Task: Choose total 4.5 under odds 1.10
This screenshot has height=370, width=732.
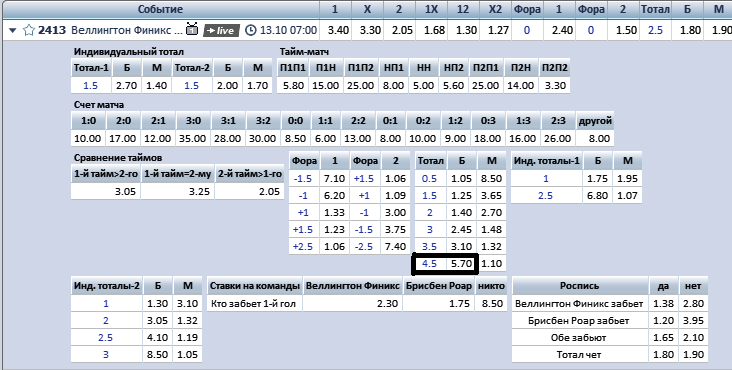Action: [492, 264]
